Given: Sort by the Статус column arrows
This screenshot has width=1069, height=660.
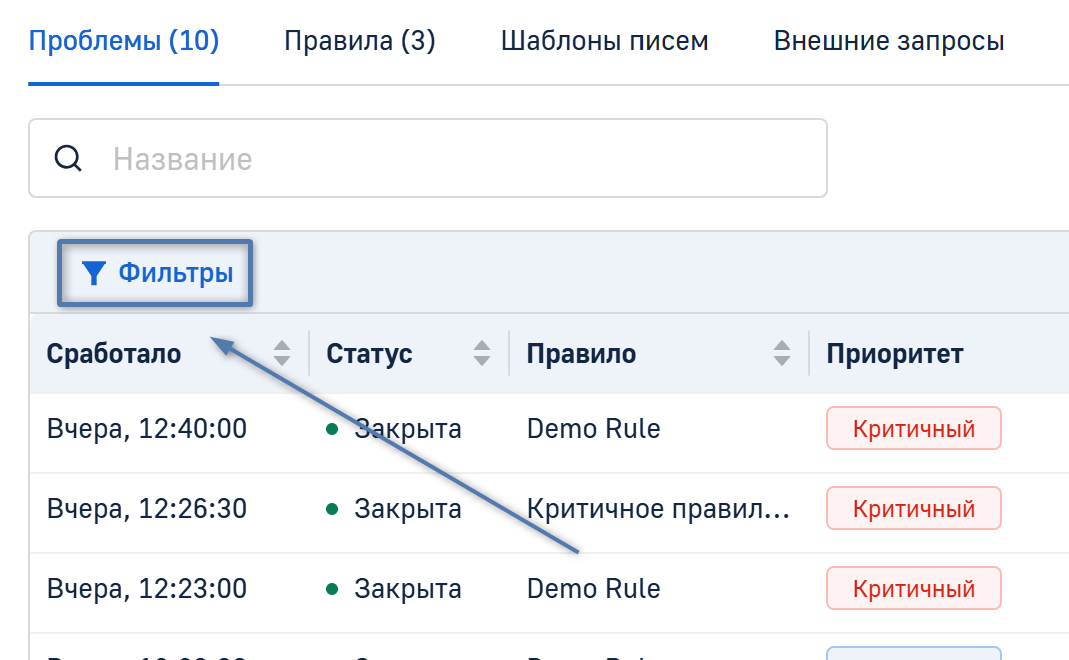Looking at the screenshot, I should click(x=482, y=353).
